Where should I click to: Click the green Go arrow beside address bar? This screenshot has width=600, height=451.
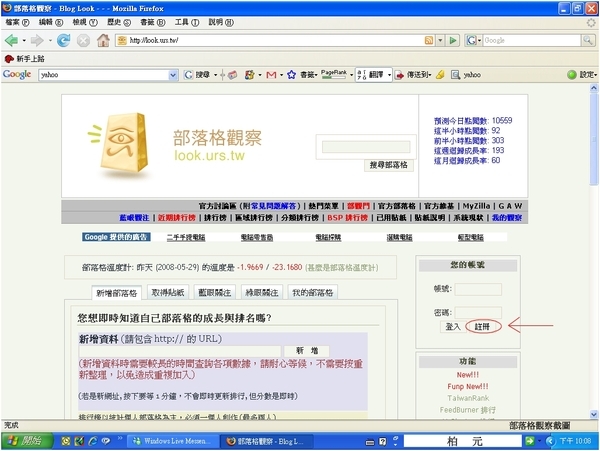(x=453, y=40)
